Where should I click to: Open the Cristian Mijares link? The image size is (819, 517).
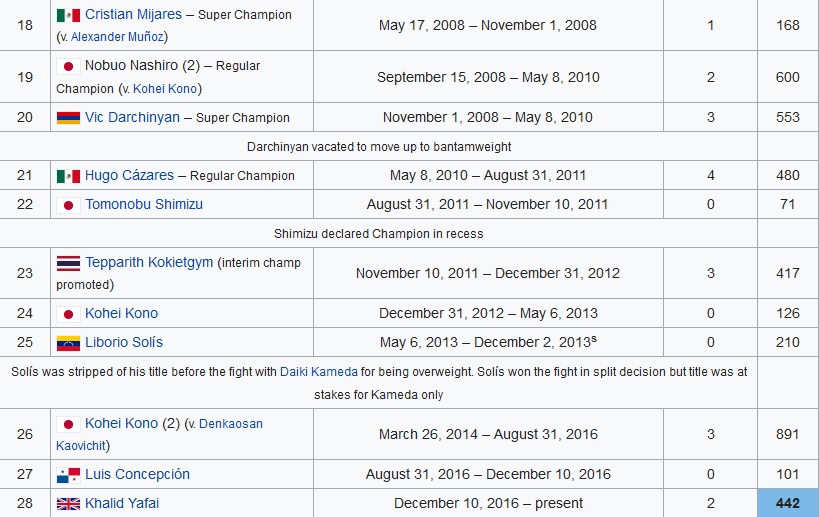pyautogui.click(x=133, y=15)
